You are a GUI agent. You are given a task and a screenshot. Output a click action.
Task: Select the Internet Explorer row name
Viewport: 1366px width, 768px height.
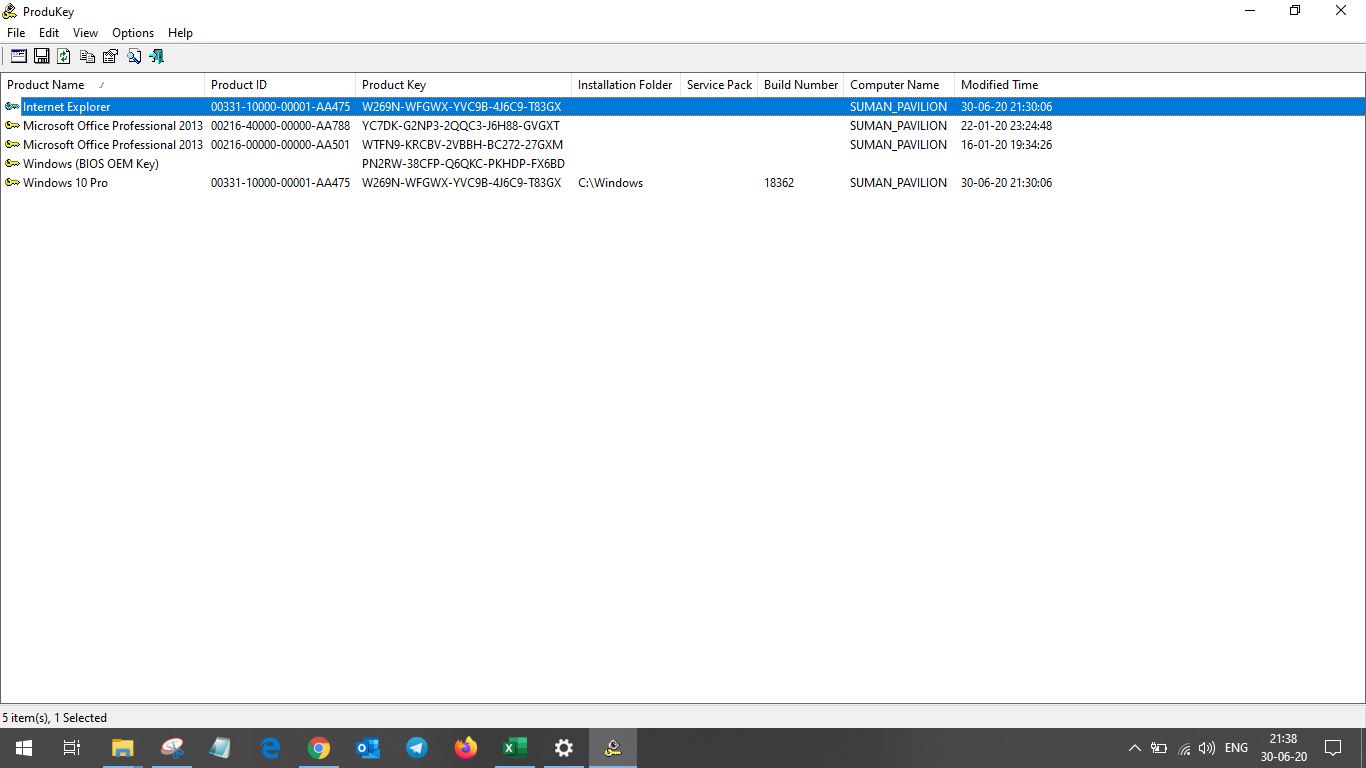pyautogui.click(x=66, y=107)
